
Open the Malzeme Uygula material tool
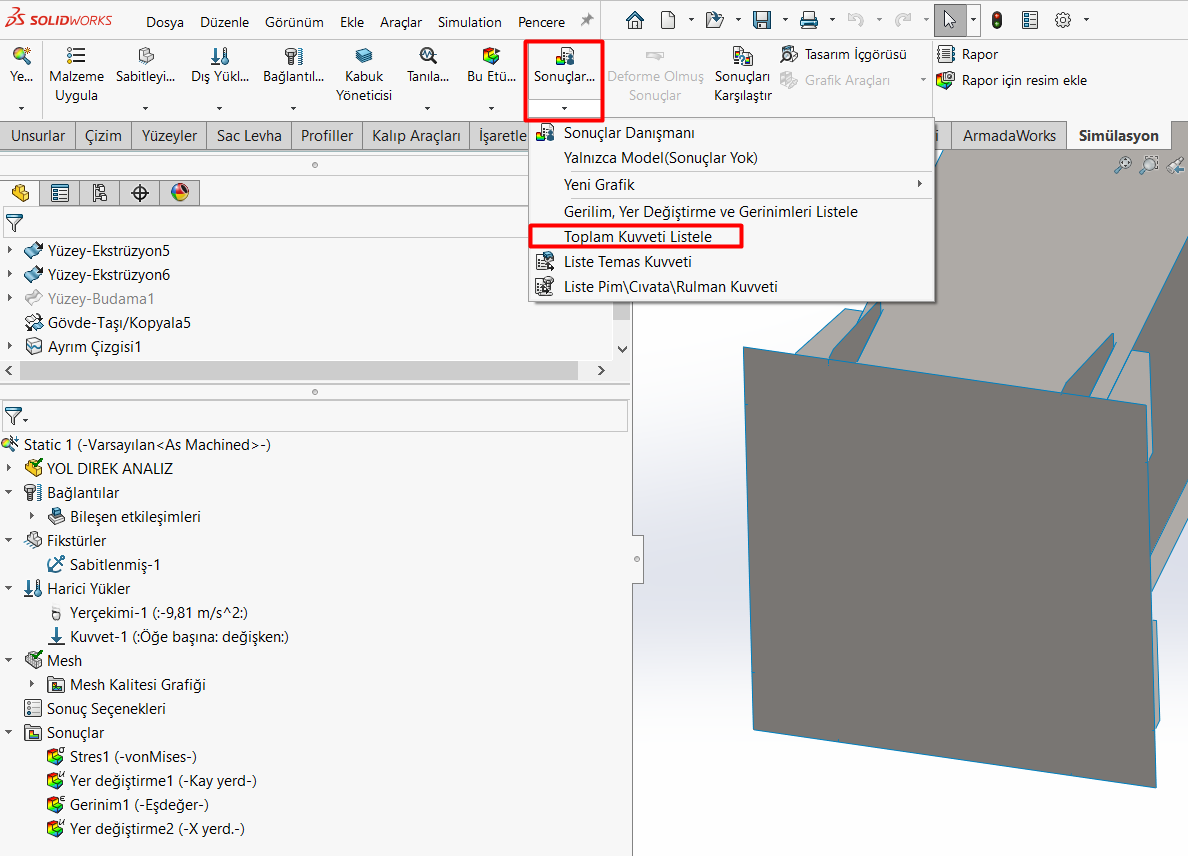tap(76, 74)
